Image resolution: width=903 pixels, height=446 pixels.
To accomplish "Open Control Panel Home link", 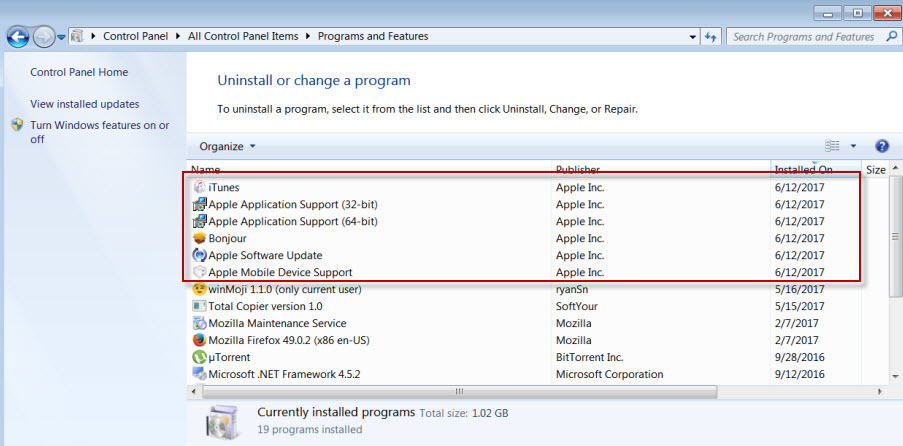I will pyautogui.click(x=79, y=72).
